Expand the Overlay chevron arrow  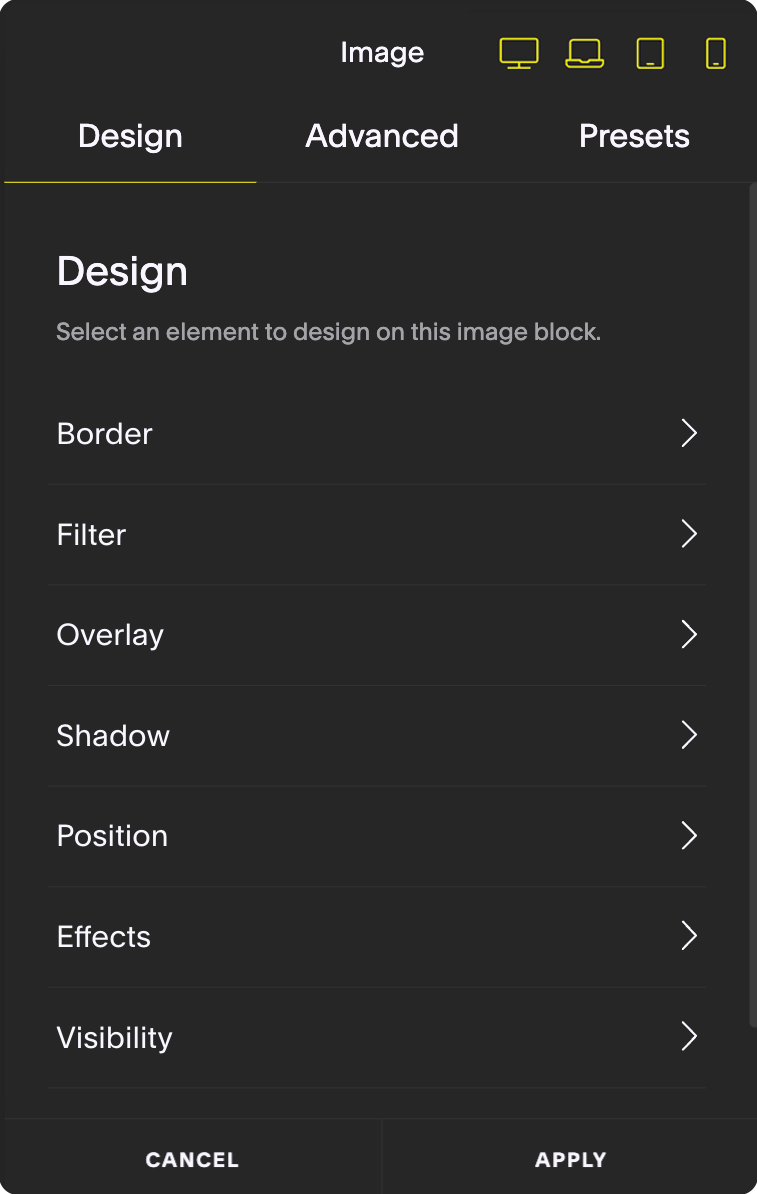(688, 634)
